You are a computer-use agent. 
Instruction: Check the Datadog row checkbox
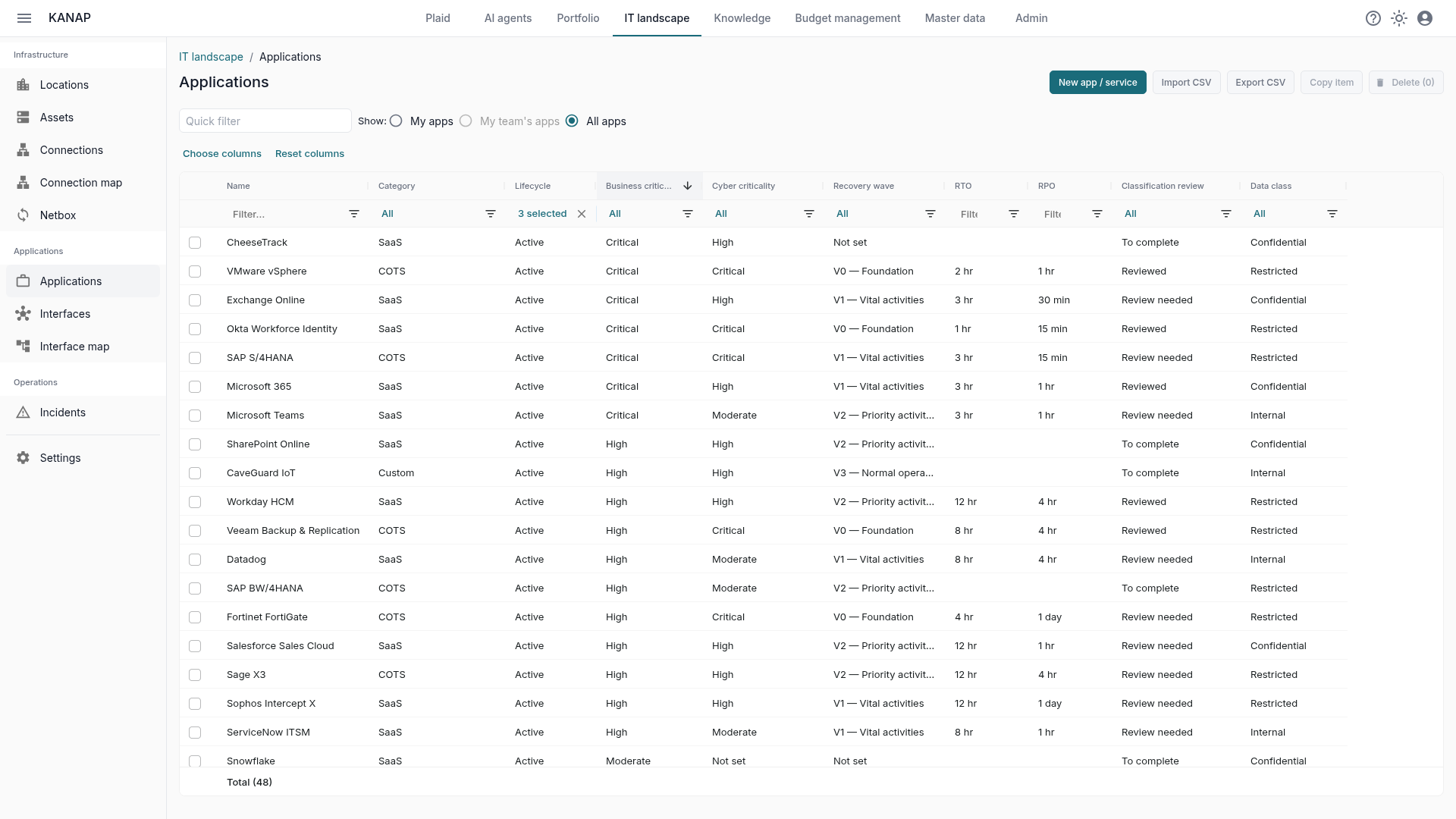[195, 560]
